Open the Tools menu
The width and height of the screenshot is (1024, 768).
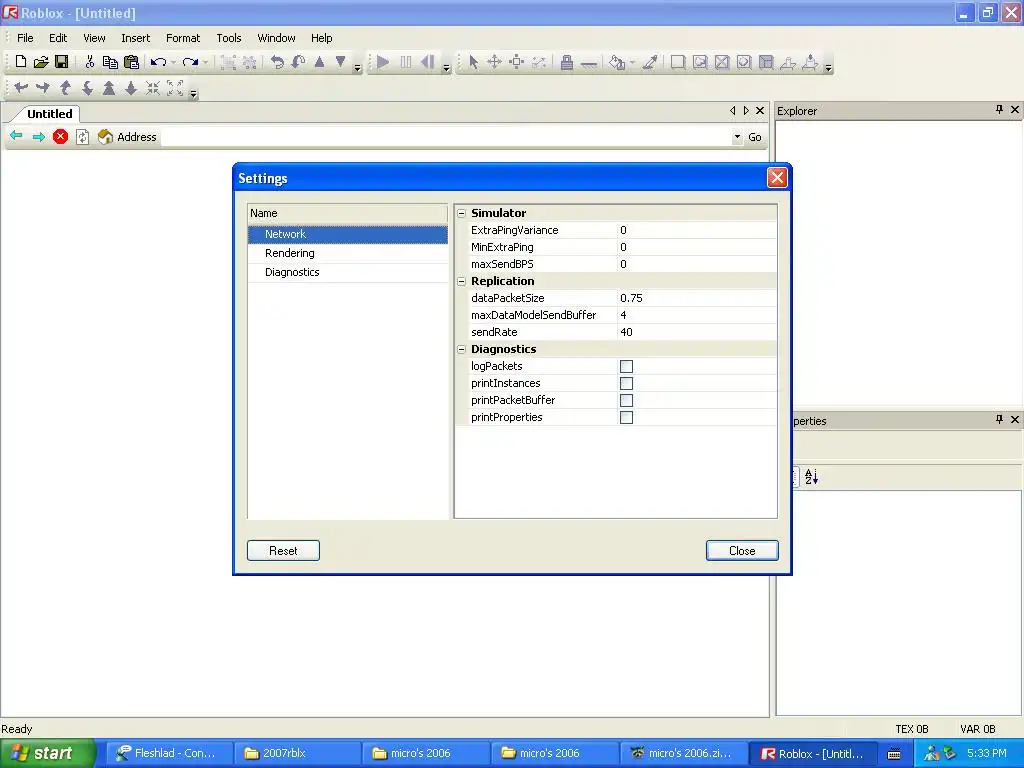tap(229, 38)
